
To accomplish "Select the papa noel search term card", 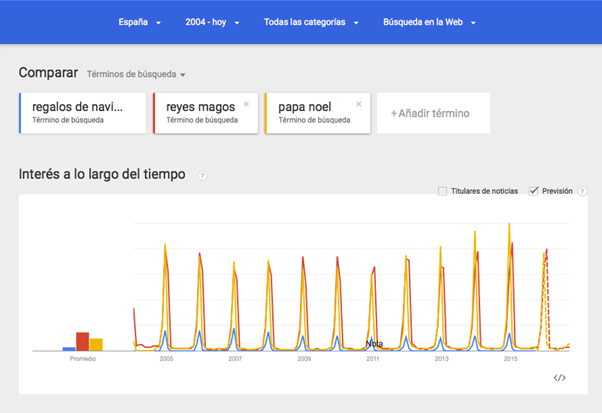I will (318, 113).
